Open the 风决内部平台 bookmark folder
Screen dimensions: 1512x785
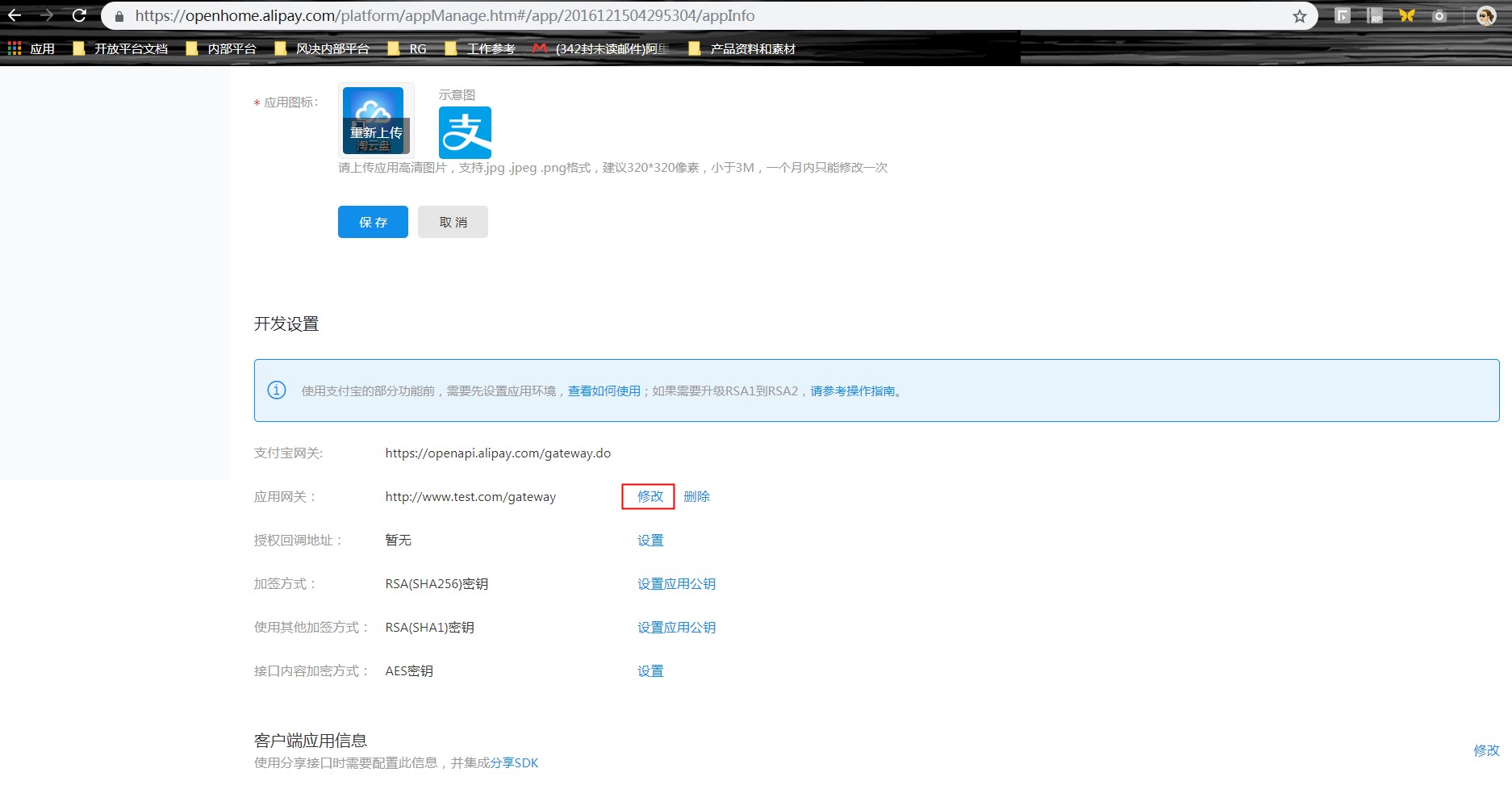click(x=322, y=48)
